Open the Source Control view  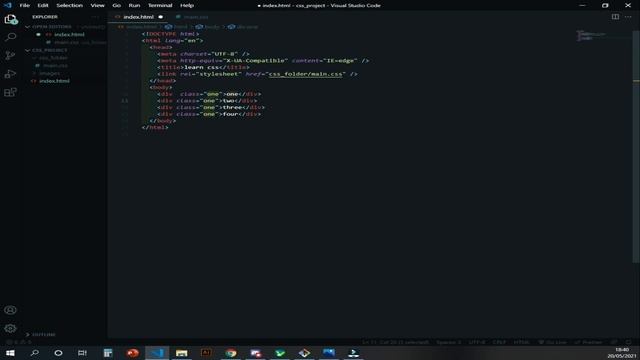[x=10, y=56]
